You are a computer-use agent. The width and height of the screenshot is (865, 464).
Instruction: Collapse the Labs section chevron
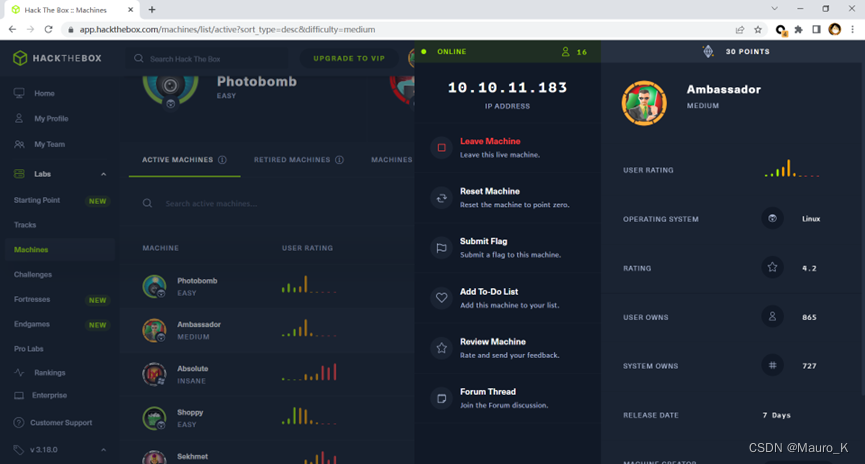coord(103,174)
